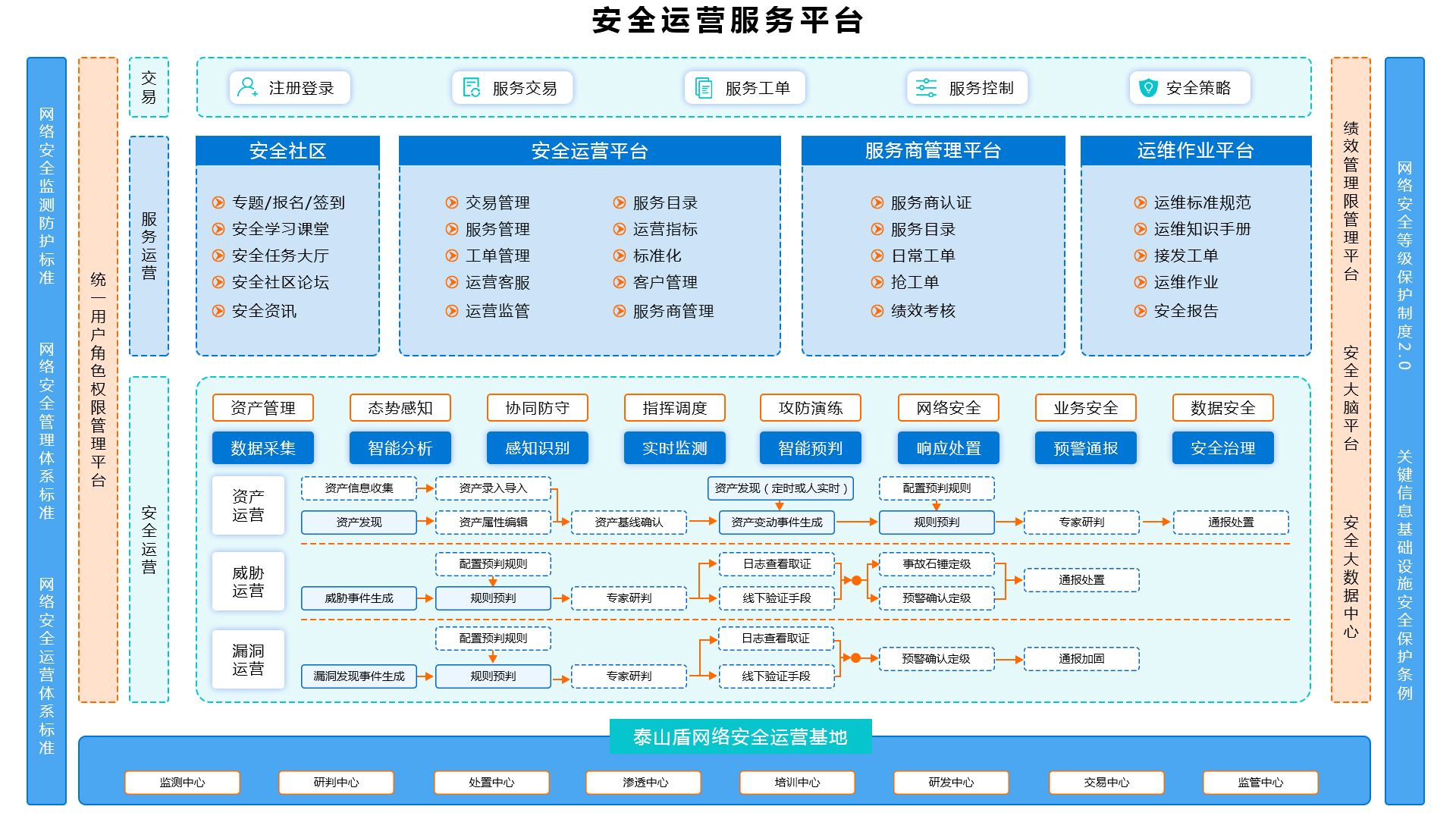This screenshot has height=819, width=1456.
Task: Click the 服务交易 document icon
Action: click(x=471, y=88)
